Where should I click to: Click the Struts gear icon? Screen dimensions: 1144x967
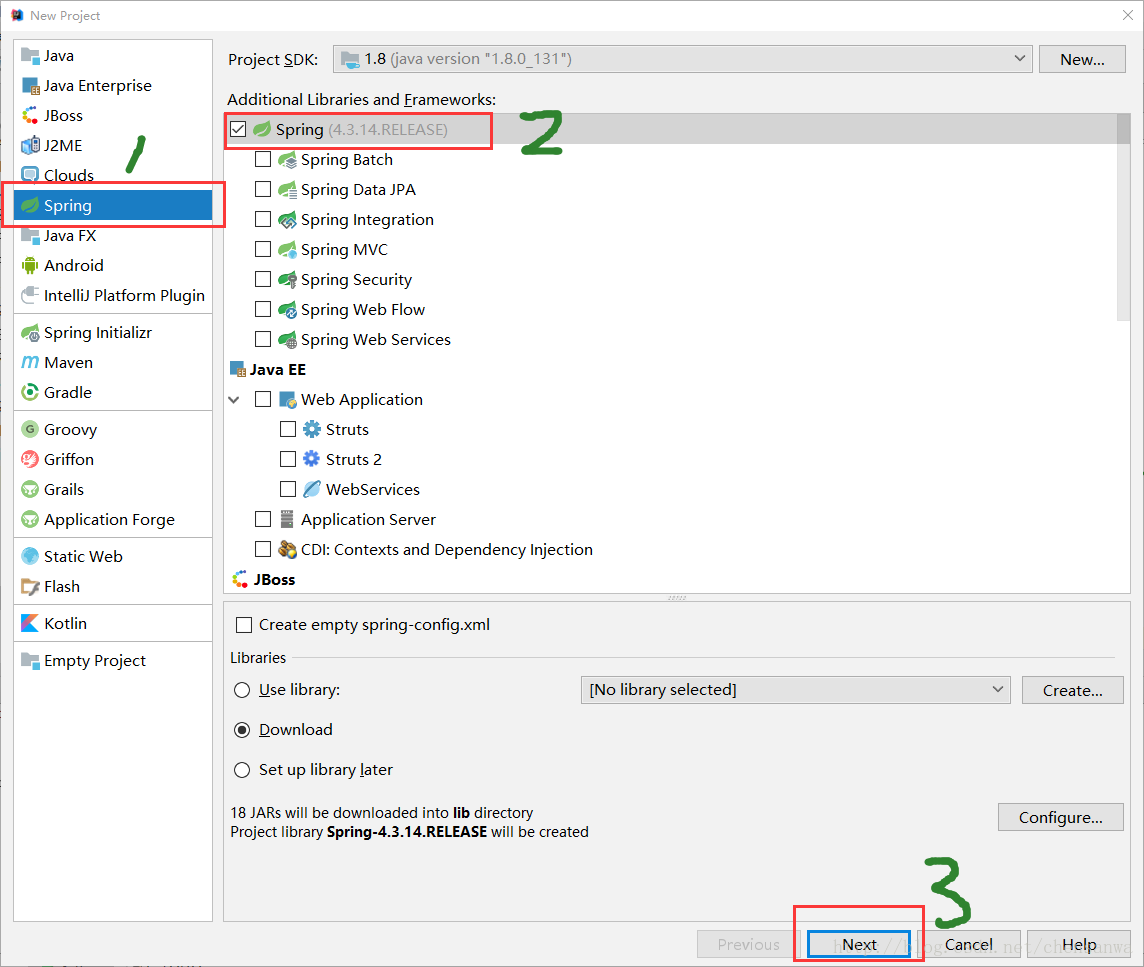click(312, 429)
